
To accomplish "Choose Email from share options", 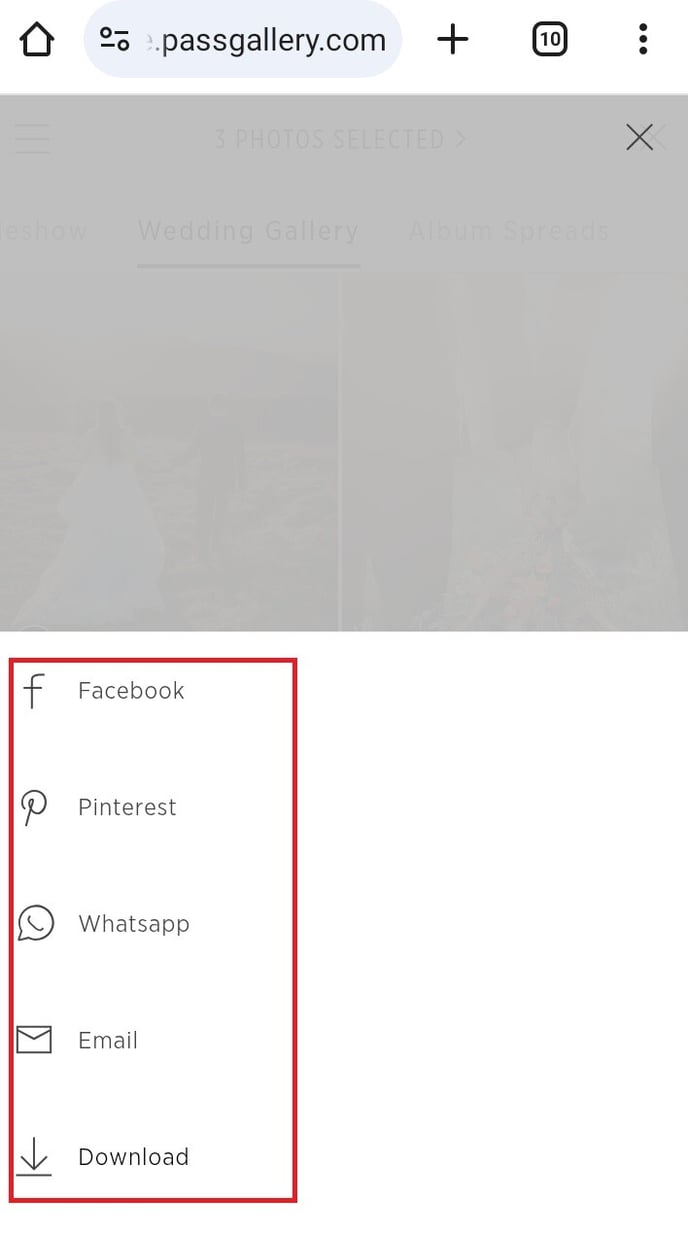I will point(108,1040).
